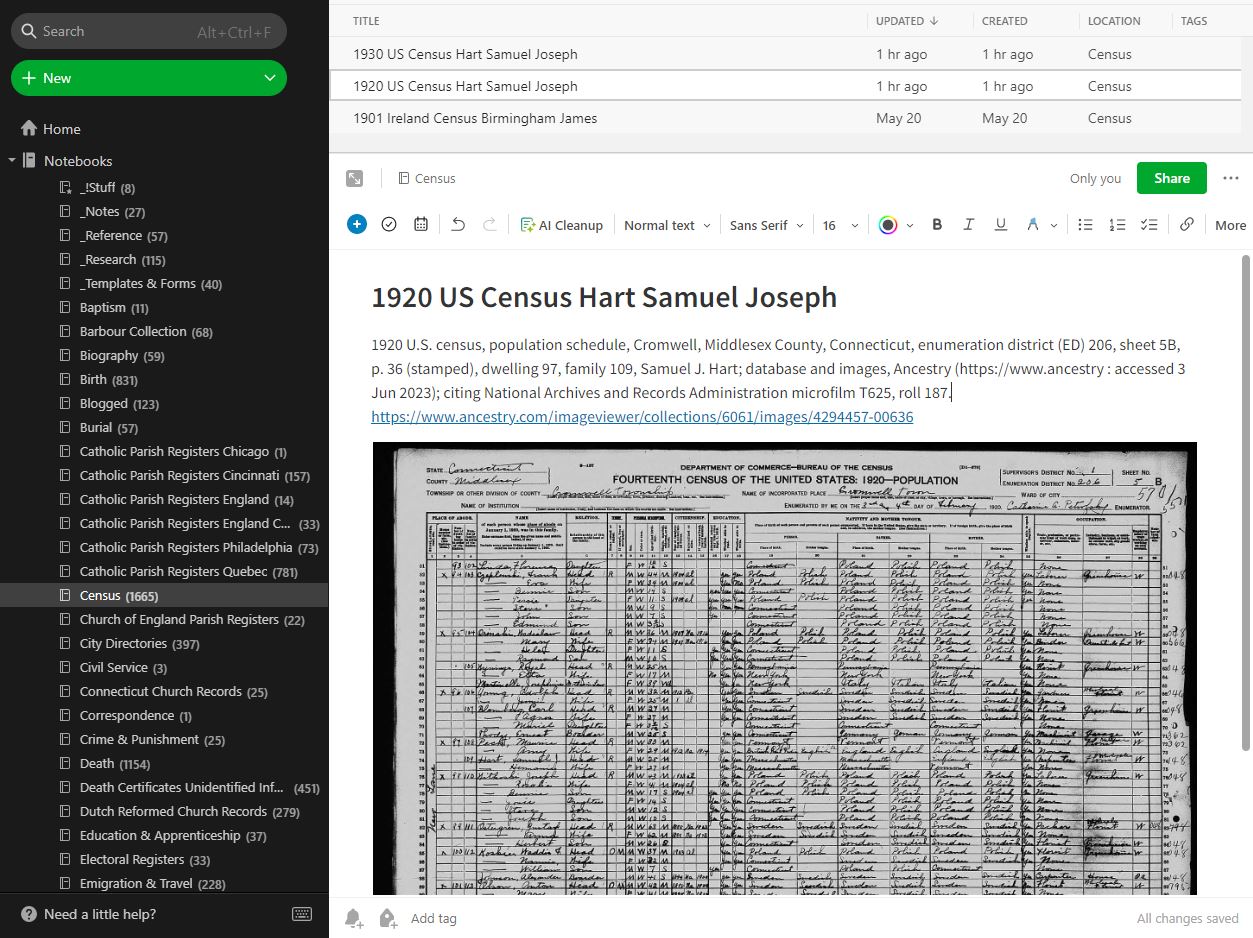Screen dimensions: 1253x938
Task: Open the keyboard shortcuts icon
Action: tap(301, 914)
